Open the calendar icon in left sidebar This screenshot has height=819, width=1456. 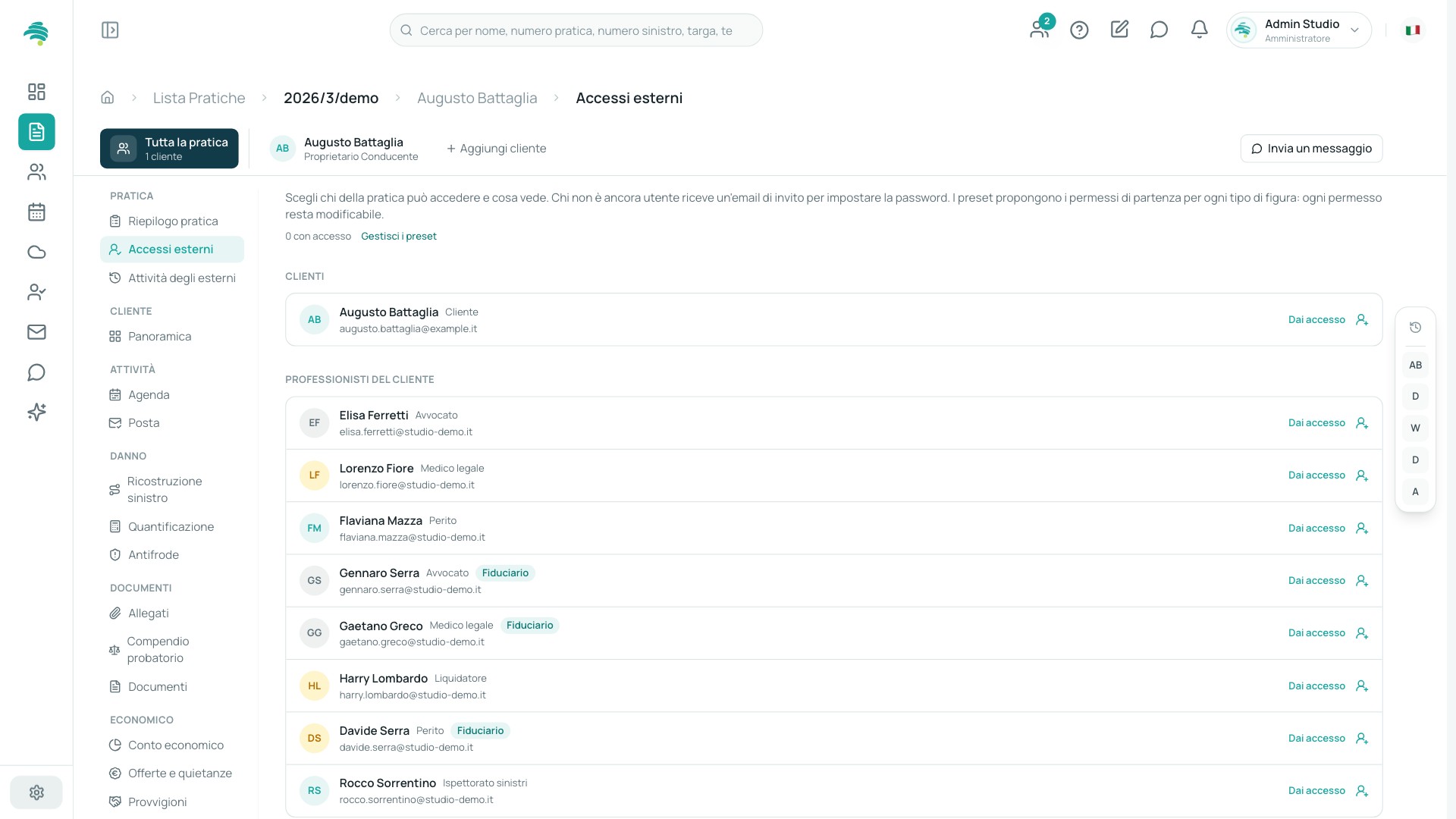[x=36, y=212]
